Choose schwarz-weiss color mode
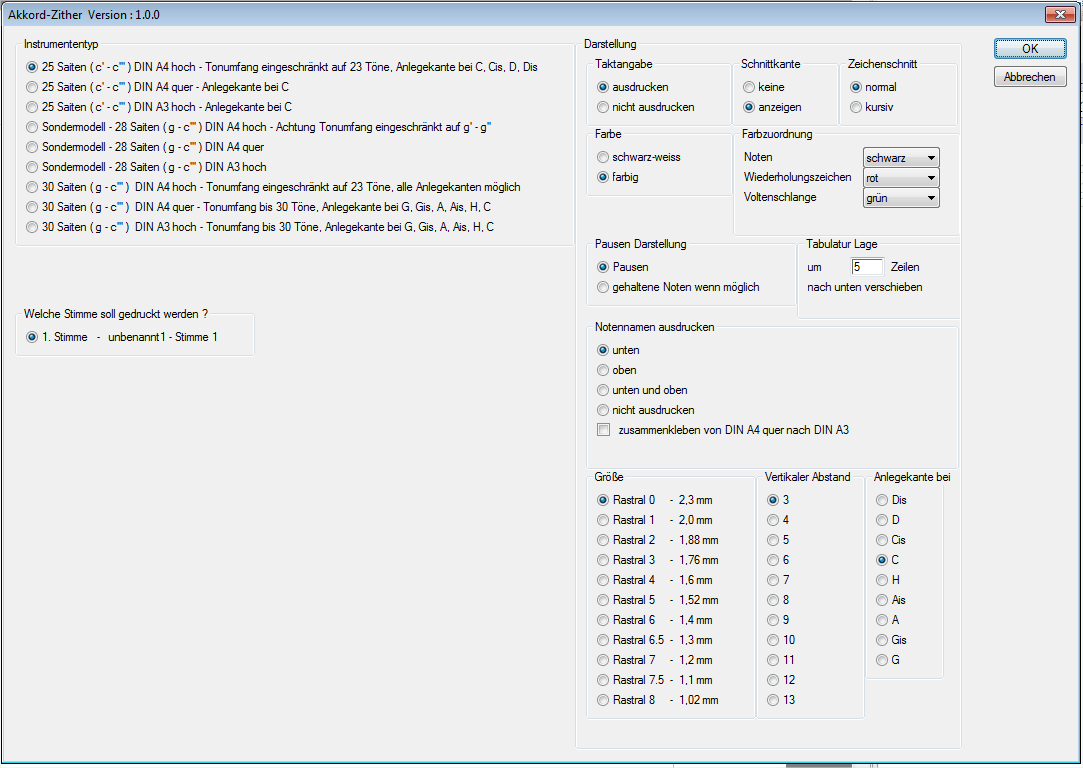Image resolution: width=1083 pixels, height=768 pixels. pos(603,157)
